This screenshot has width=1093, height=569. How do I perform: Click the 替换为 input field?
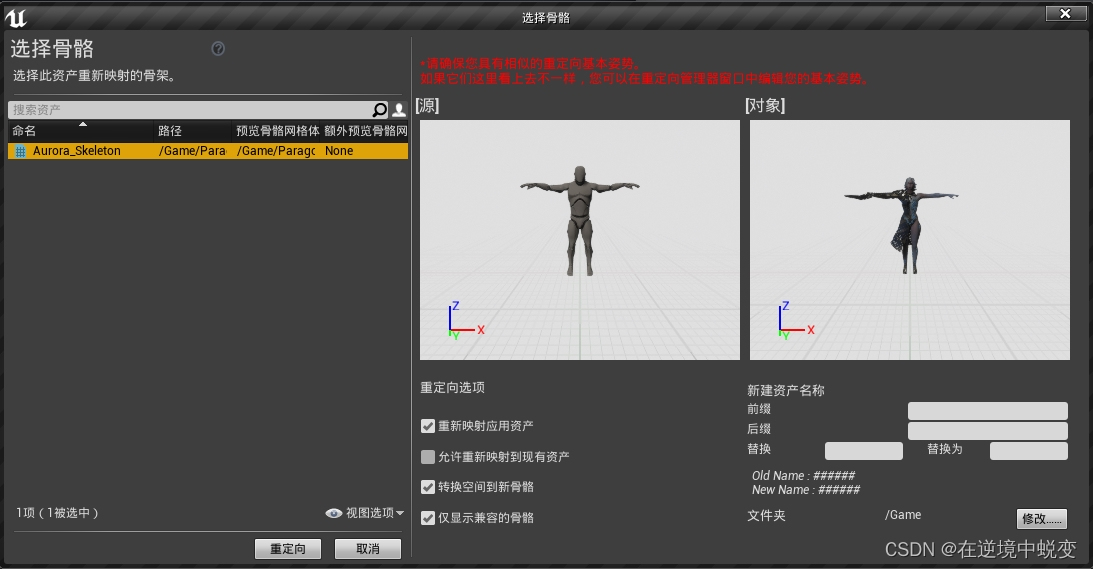click(x=1029, y=450)
